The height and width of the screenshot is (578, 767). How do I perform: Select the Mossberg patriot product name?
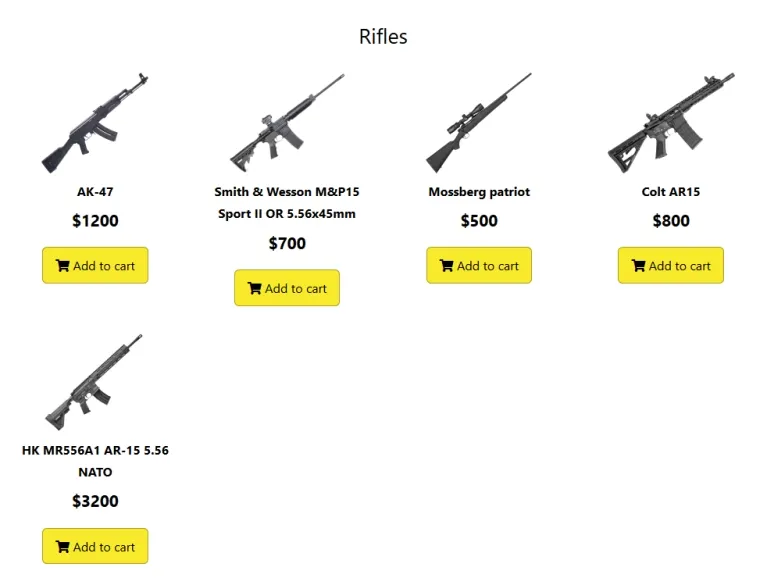pos(479,192)
